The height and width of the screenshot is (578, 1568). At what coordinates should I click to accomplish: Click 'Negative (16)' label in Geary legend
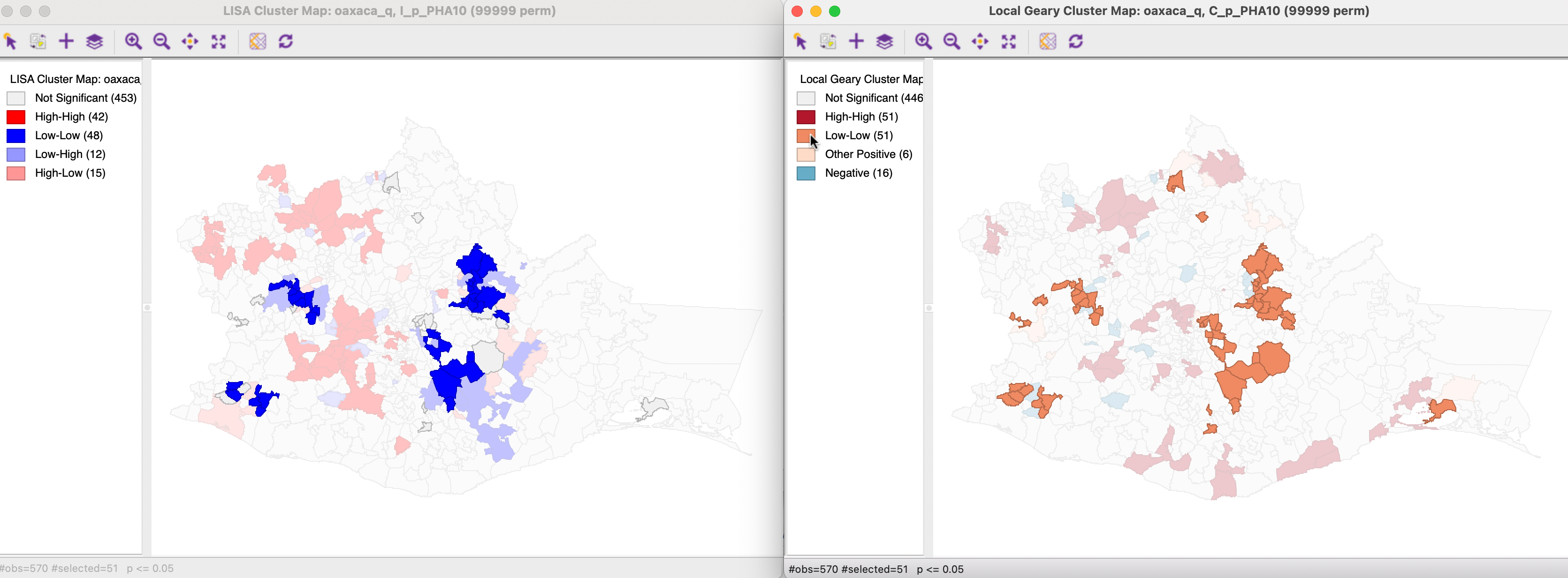859,173
